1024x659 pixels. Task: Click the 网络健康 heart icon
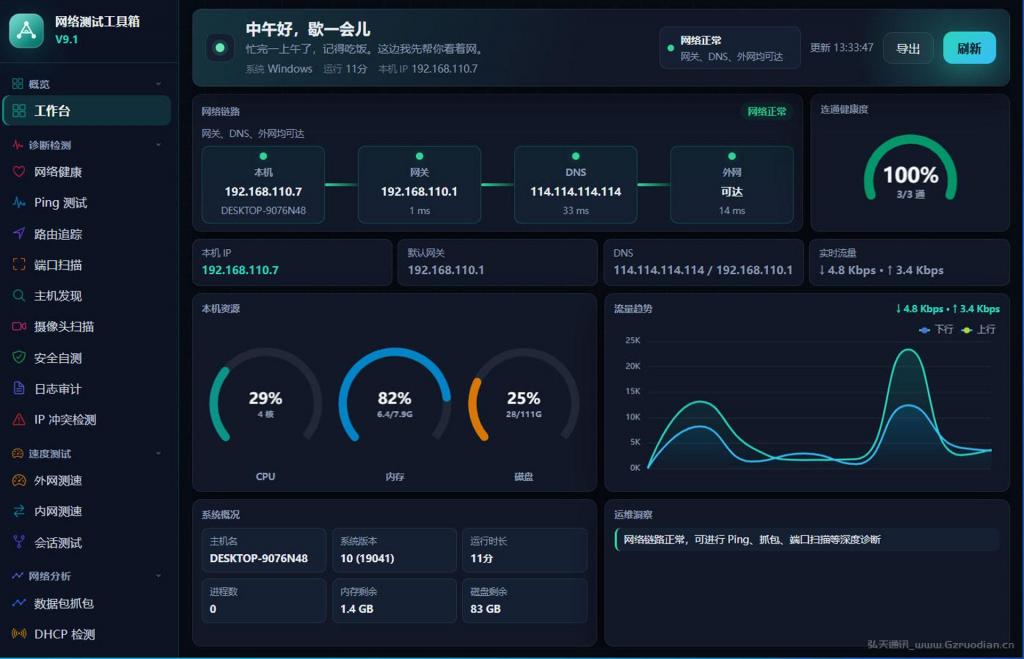coord(19,172)
